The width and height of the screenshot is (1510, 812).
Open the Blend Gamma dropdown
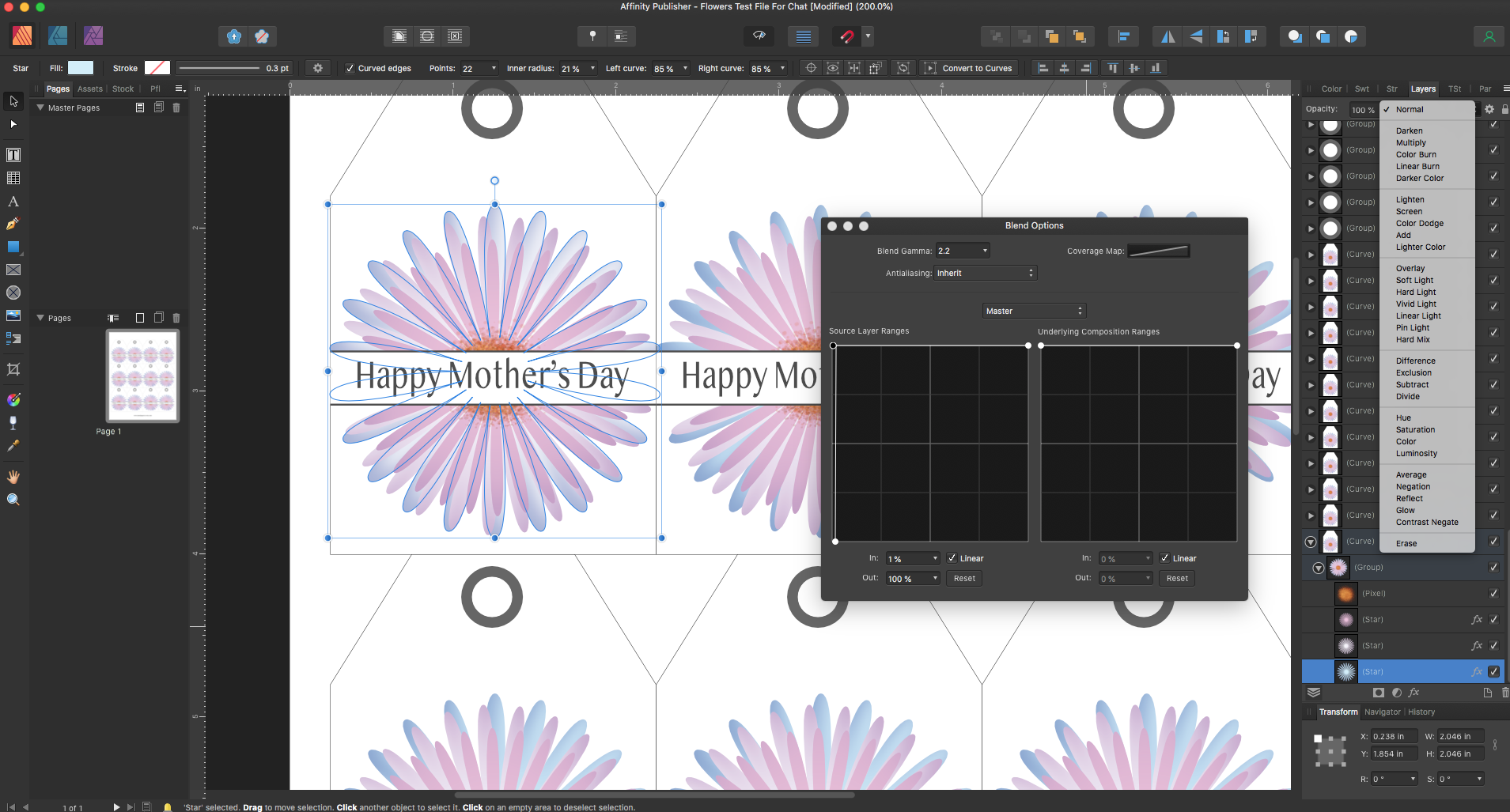(963, 251)
